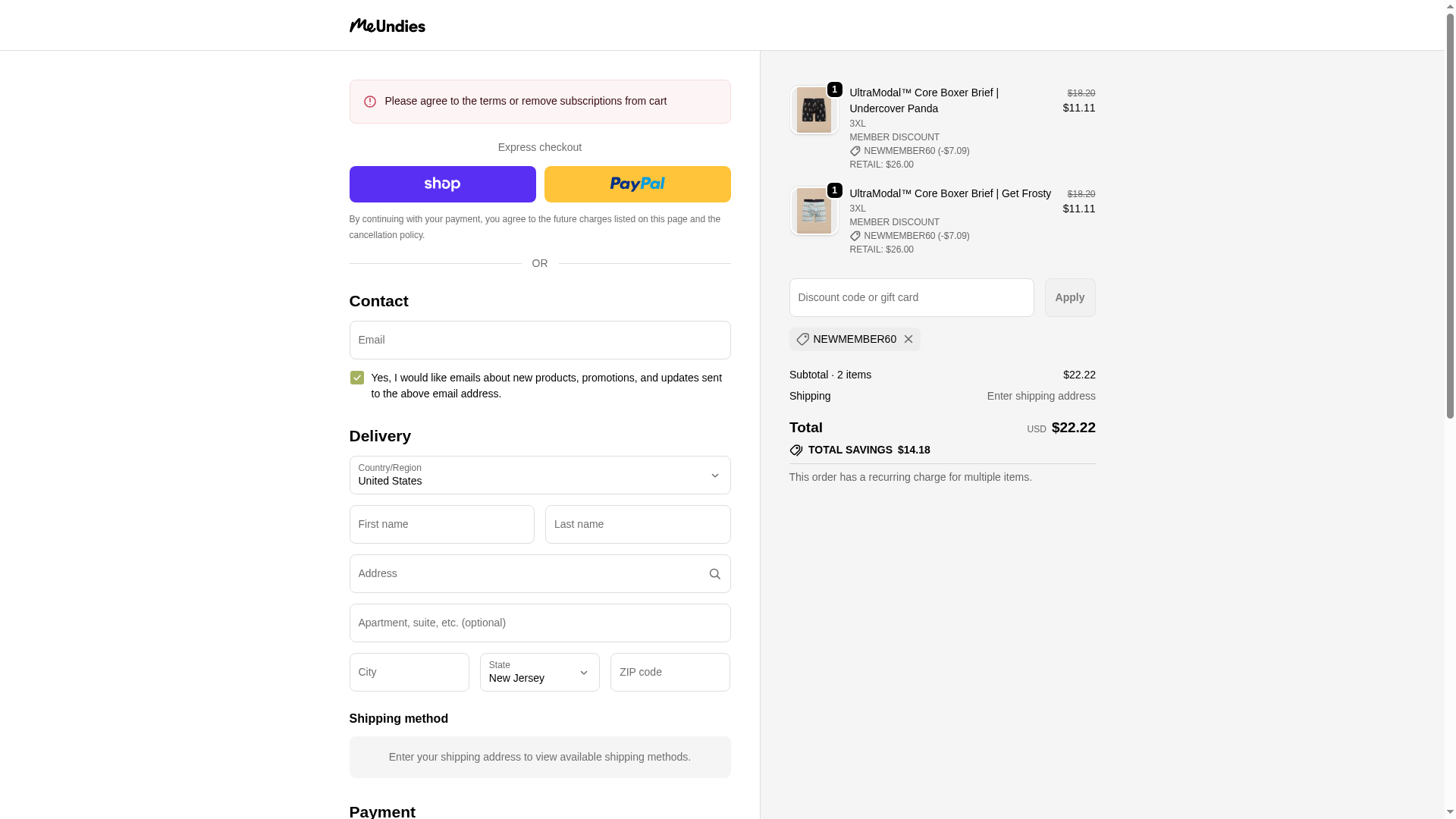The height and width of the screenshot is (819, 1456).
Task: Remove the NEWMEMBER60 discount code
Action: 908,339
